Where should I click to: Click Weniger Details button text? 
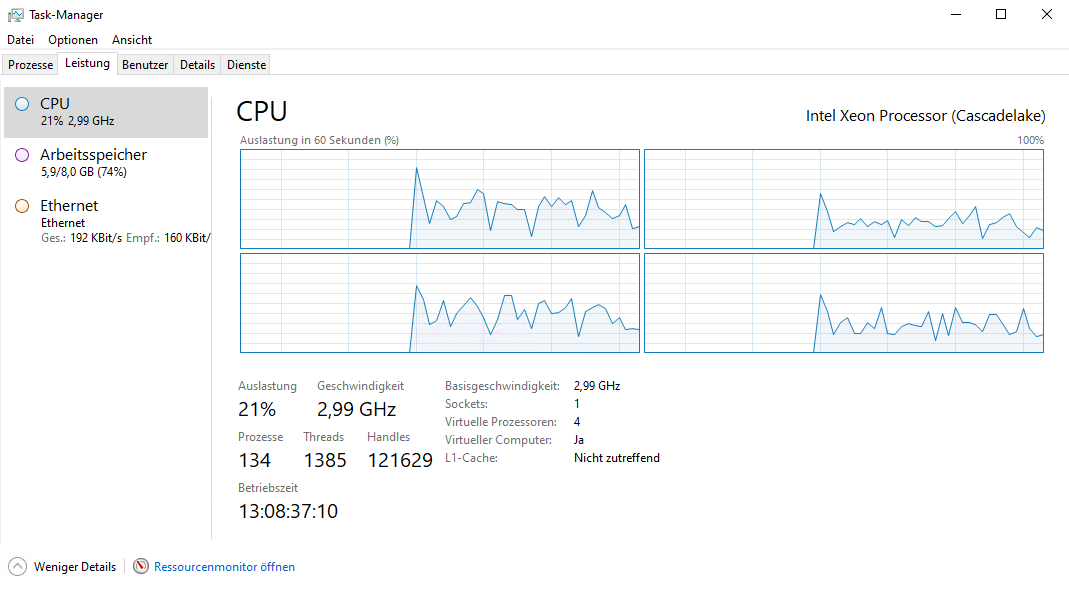click(75, 567)
